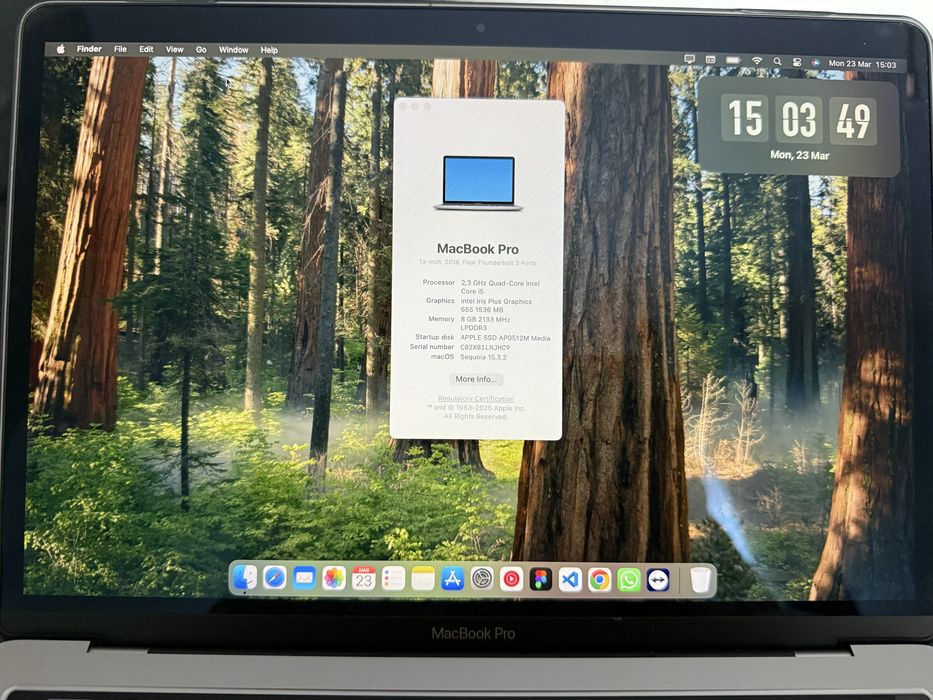Open the Notes app in Dock

(423, 579)
